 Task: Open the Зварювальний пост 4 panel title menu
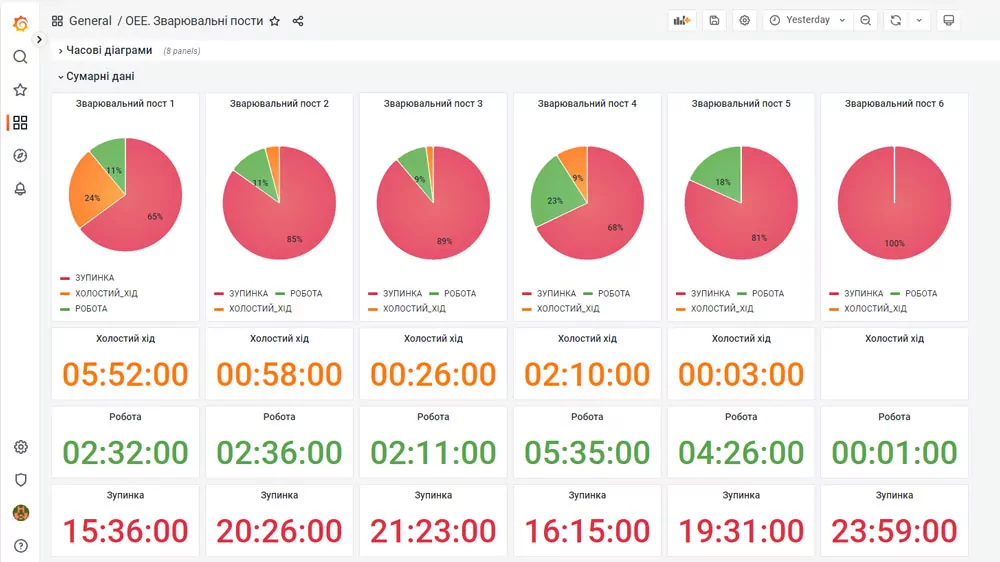pyautogui.click(x=587, y=103)
